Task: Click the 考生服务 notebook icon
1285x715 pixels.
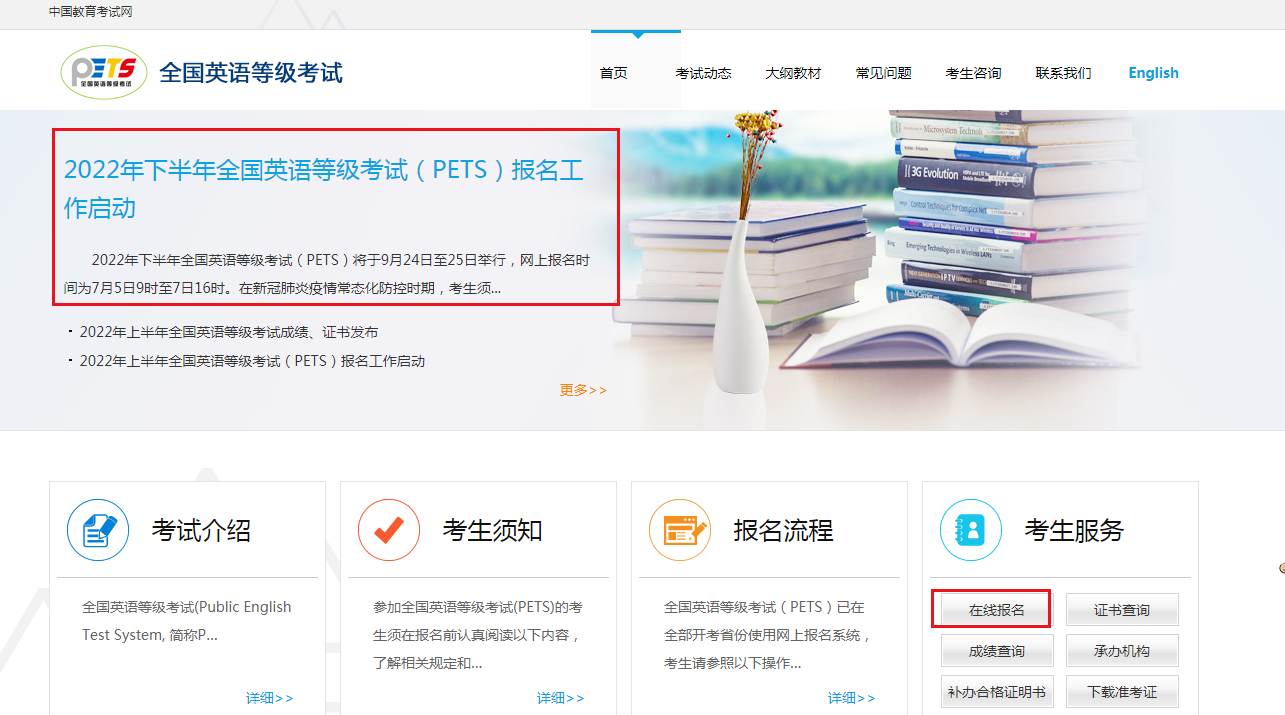Action: 971,530
